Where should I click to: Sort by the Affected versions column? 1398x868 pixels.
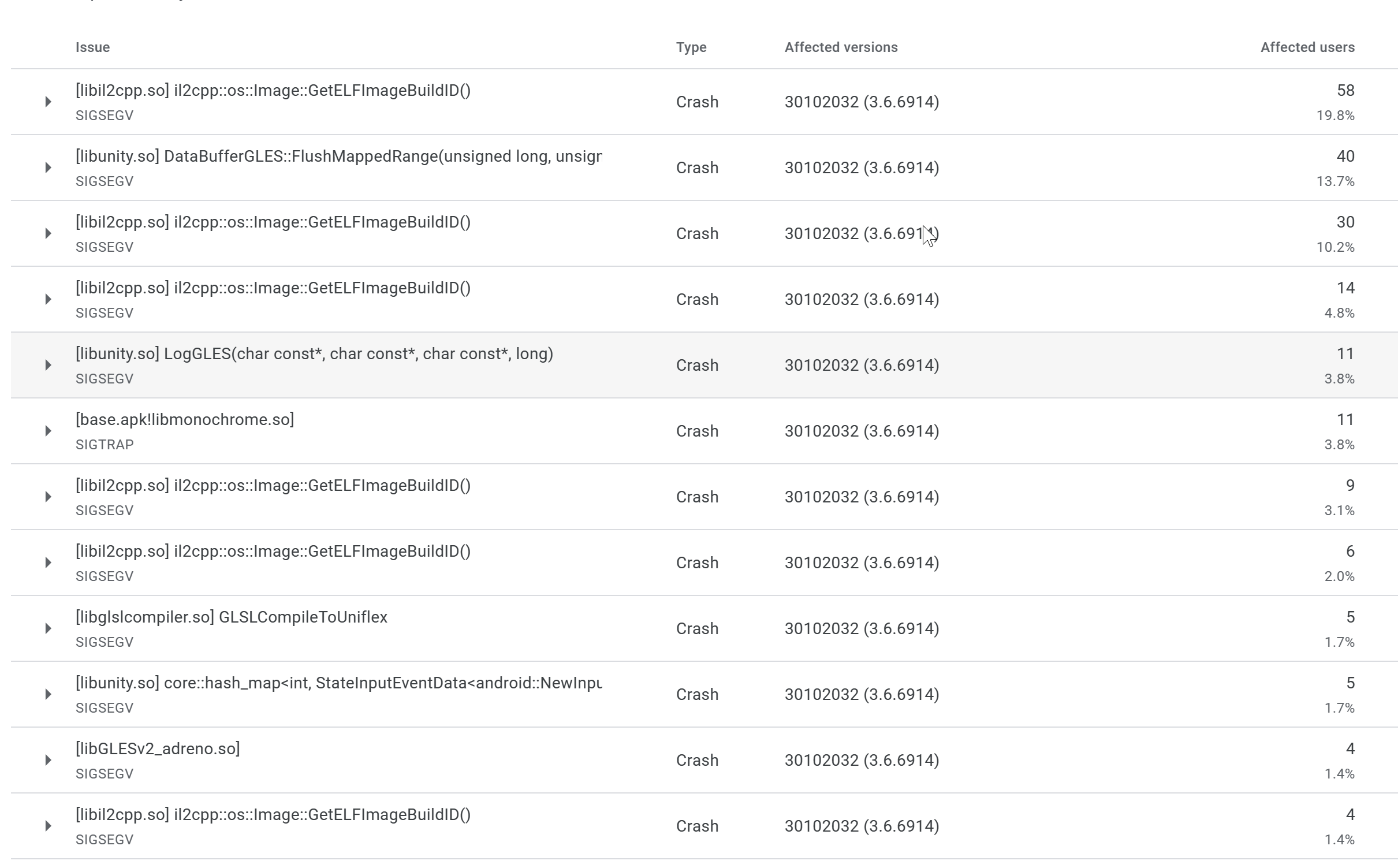(841, 47)
